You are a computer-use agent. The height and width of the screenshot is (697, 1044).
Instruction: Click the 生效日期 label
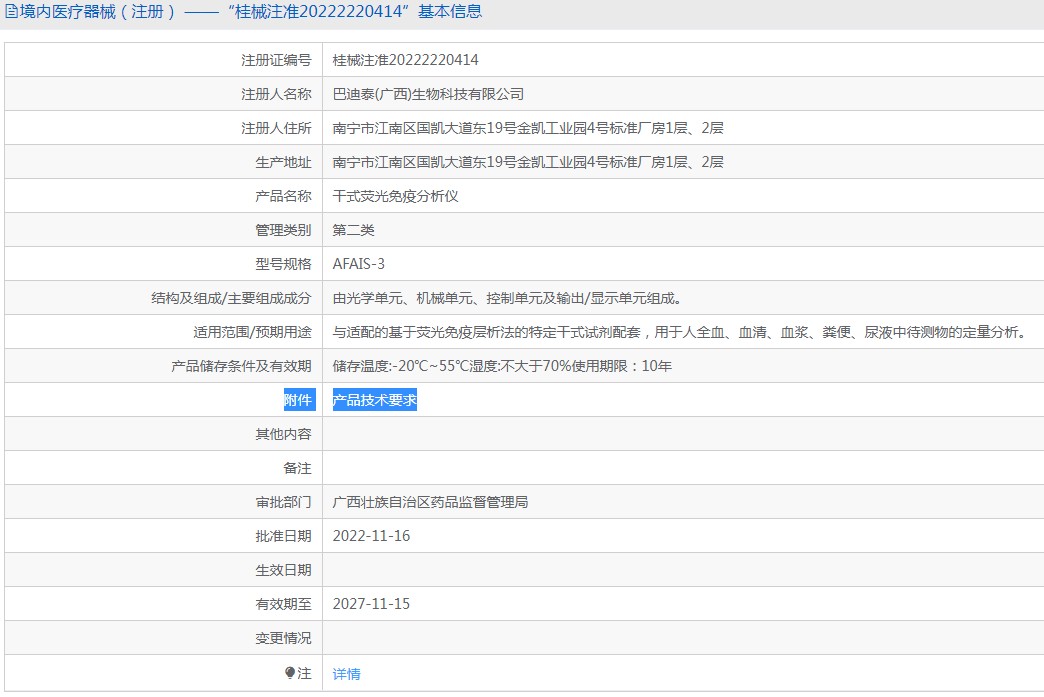284,570
